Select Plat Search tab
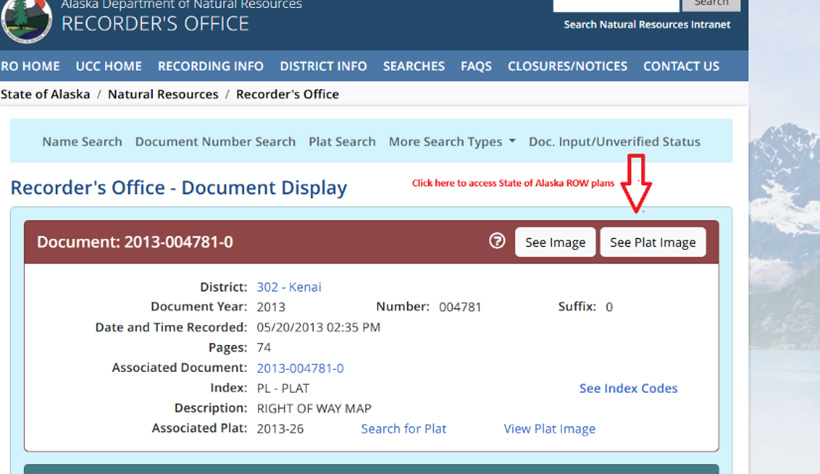The width and height of the screenshot is (820, 474). click(x=342, y=142)
